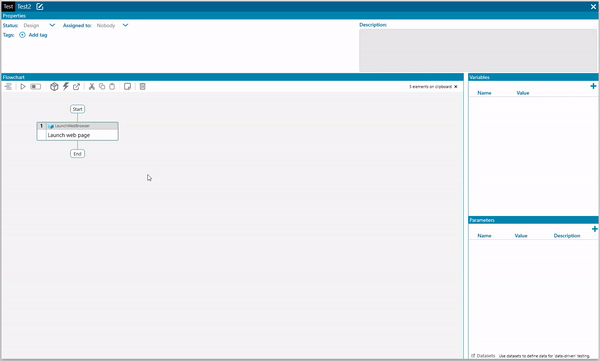Click the align/arrange blocks icon
Viewport: 600px width, 361px height.
(8, 87)
